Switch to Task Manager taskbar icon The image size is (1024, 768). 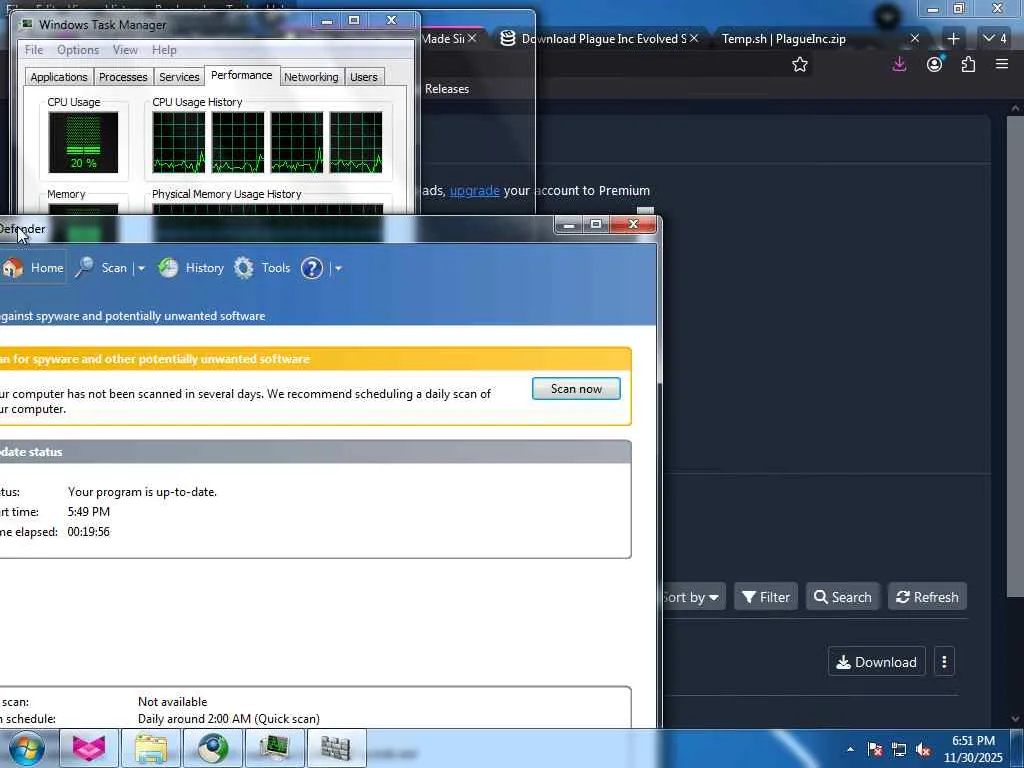click(x=274, y=748)
